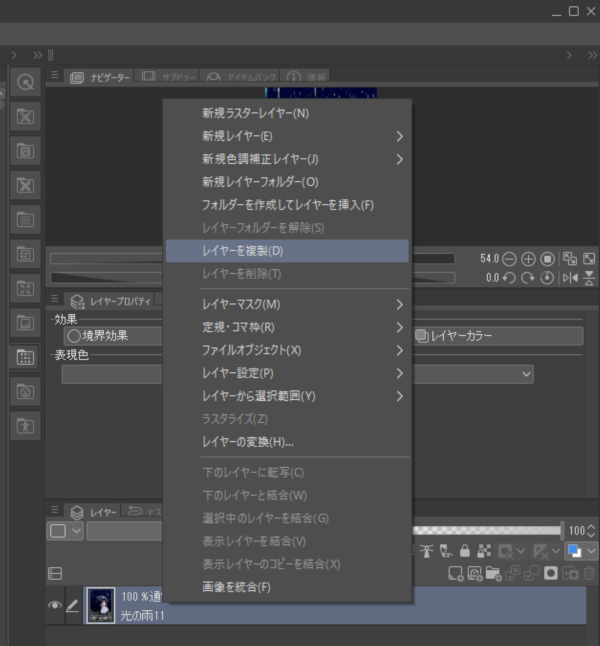
Task: Hide the 光の雨11 layer with eye icon
Action: (x=54, y=606)
